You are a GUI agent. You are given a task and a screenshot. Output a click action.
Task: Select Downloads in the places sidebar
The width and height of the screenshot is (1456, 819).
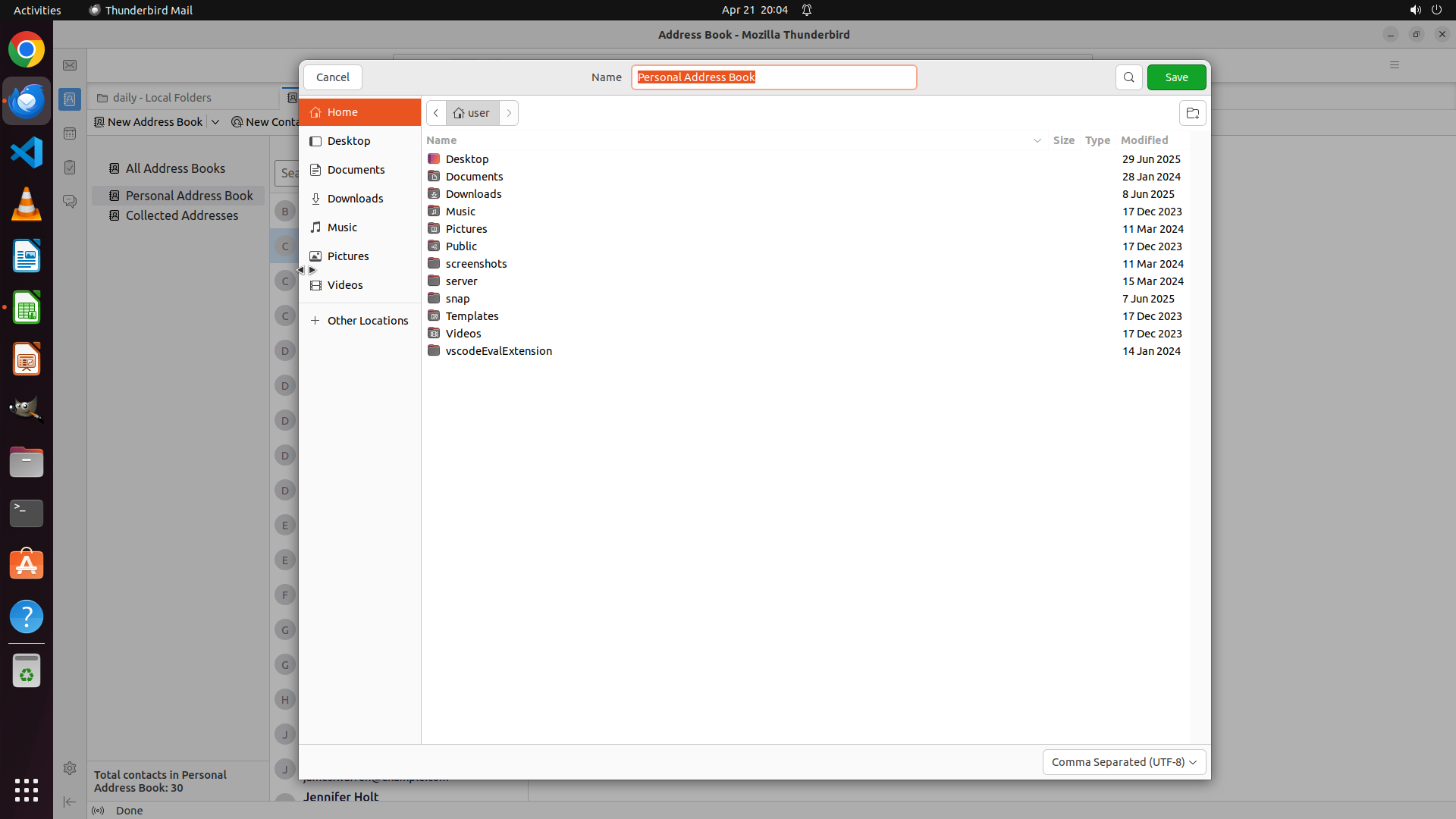tap(355, 199)
